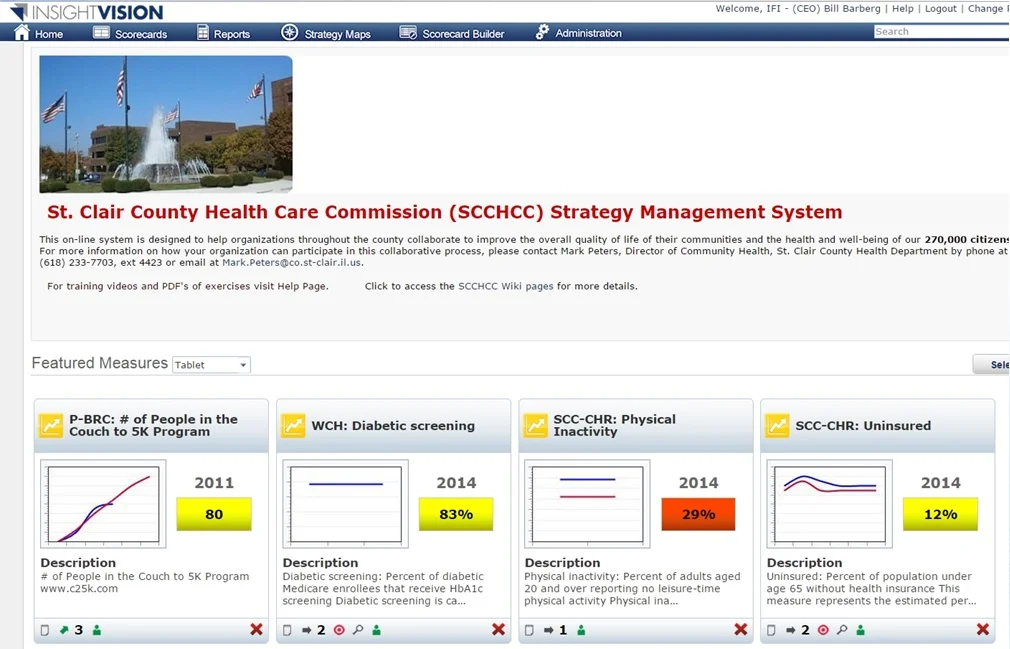Click the 'www.c25k.com' description text
Screen dimensions: 1010x649
79,588
